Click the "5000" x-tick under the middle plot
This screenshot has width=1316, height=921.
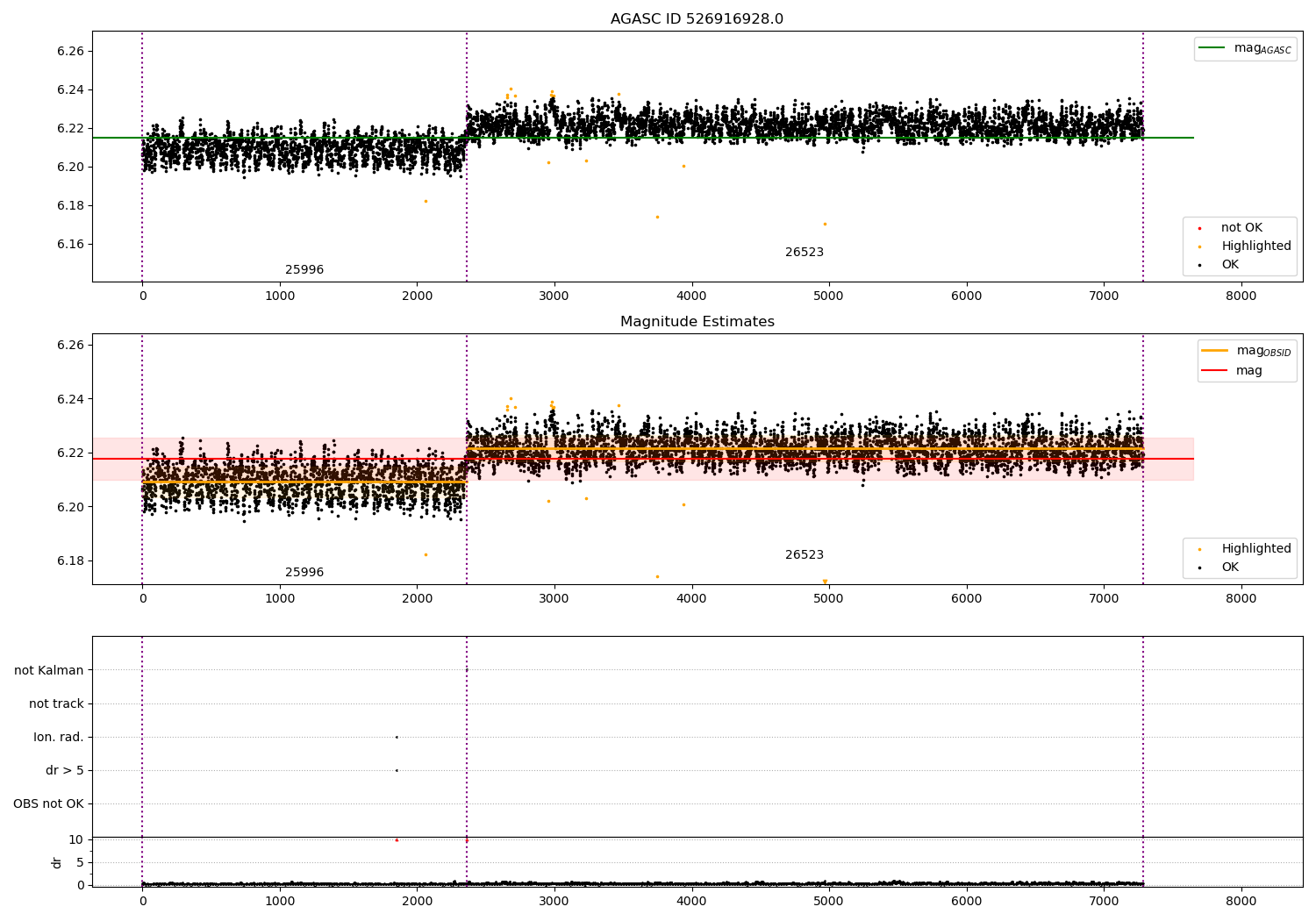(x=829, y=599)
